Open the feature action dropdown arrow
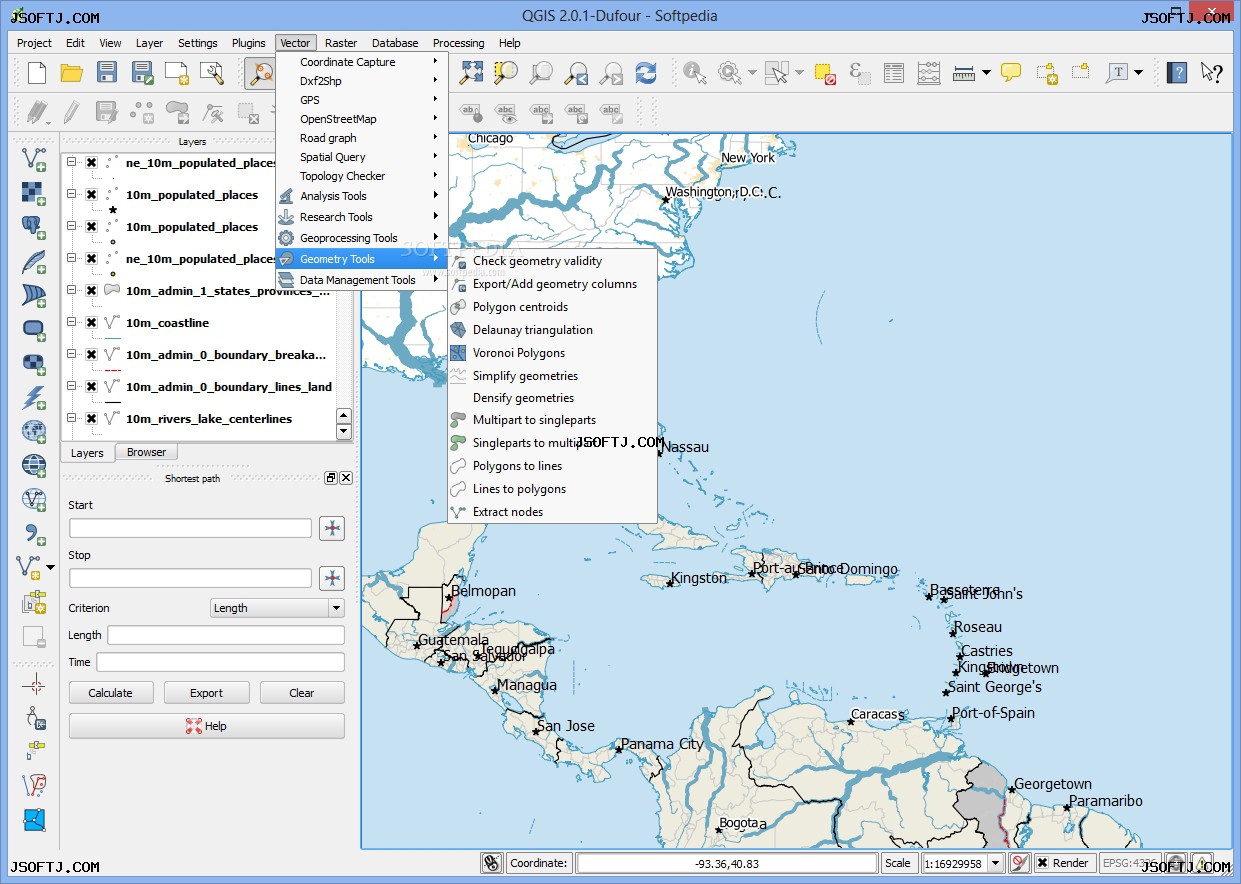Screen dimensions: 1241x884 [x=752, y=72]
